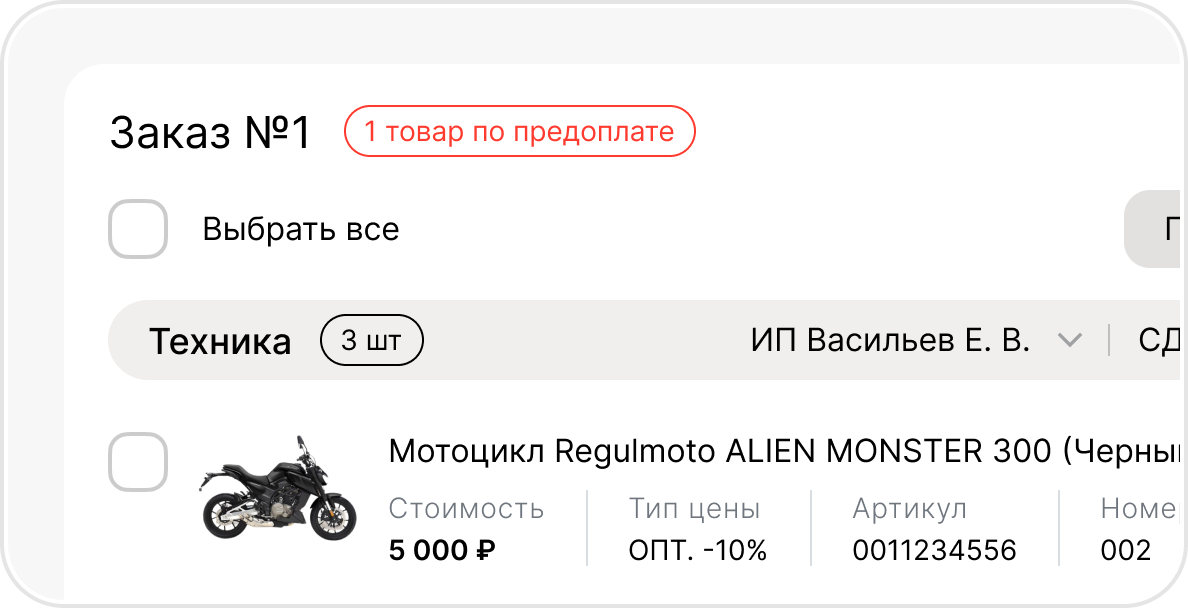
Task: Open the "ИП Васильев Е. В." dropdown
Action: click(x=890, y=341)
